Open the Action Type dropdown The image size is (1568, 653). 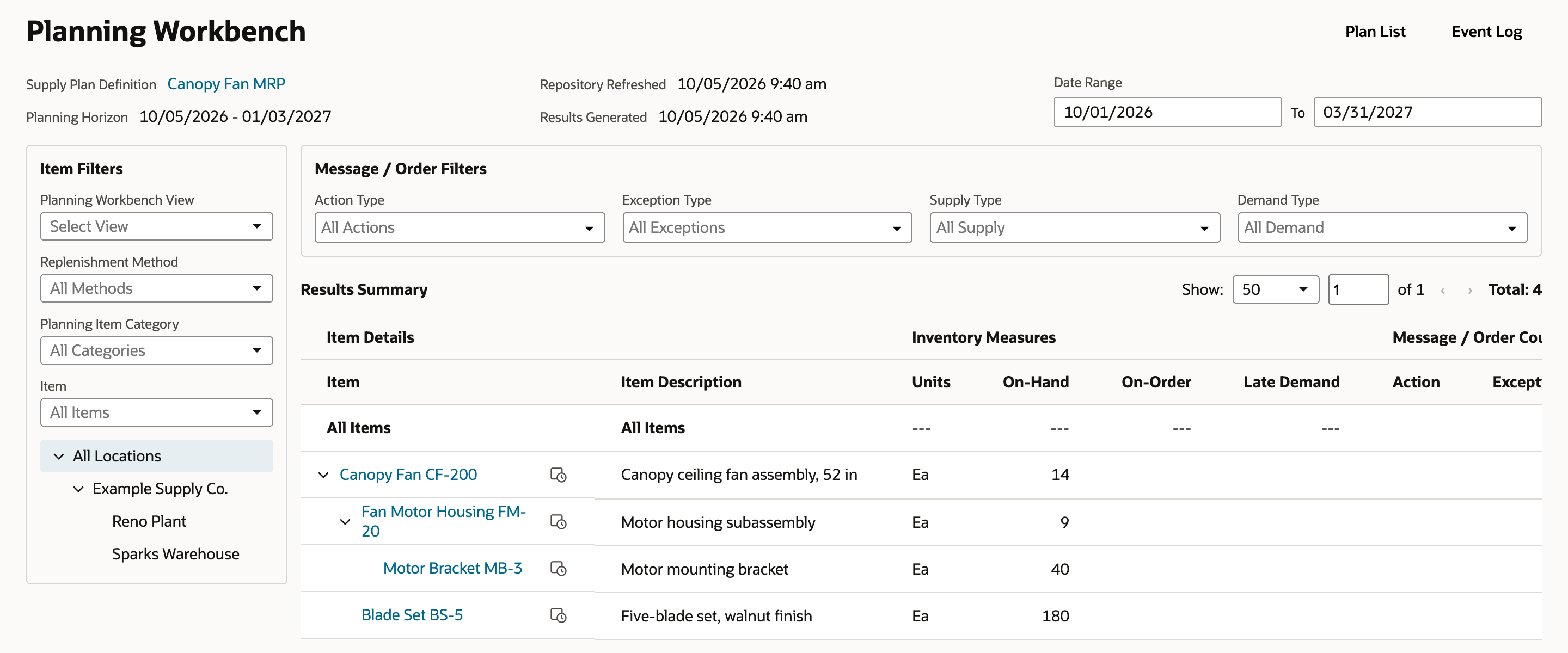pyautogui.click(x=460, y=227)
